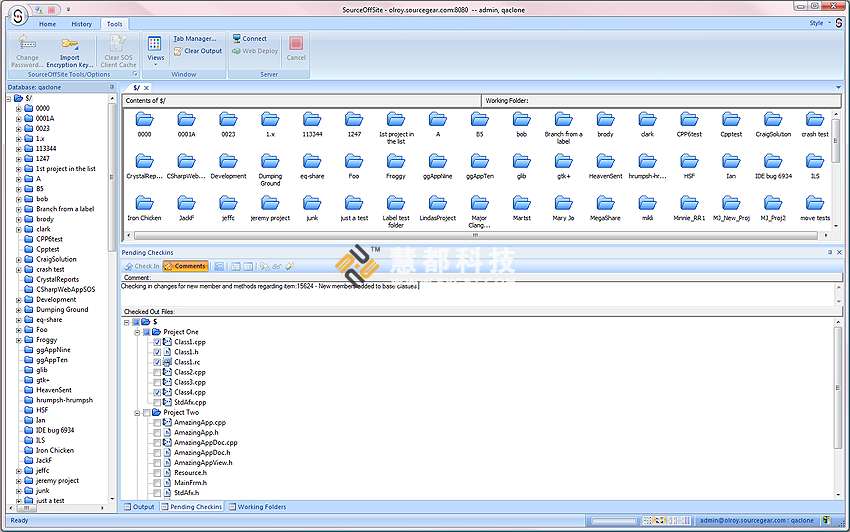This screenshot has width=850, height=532.
Task: Click the contents pane horizontal scrollbar
Action: click(x=475, y=235)
